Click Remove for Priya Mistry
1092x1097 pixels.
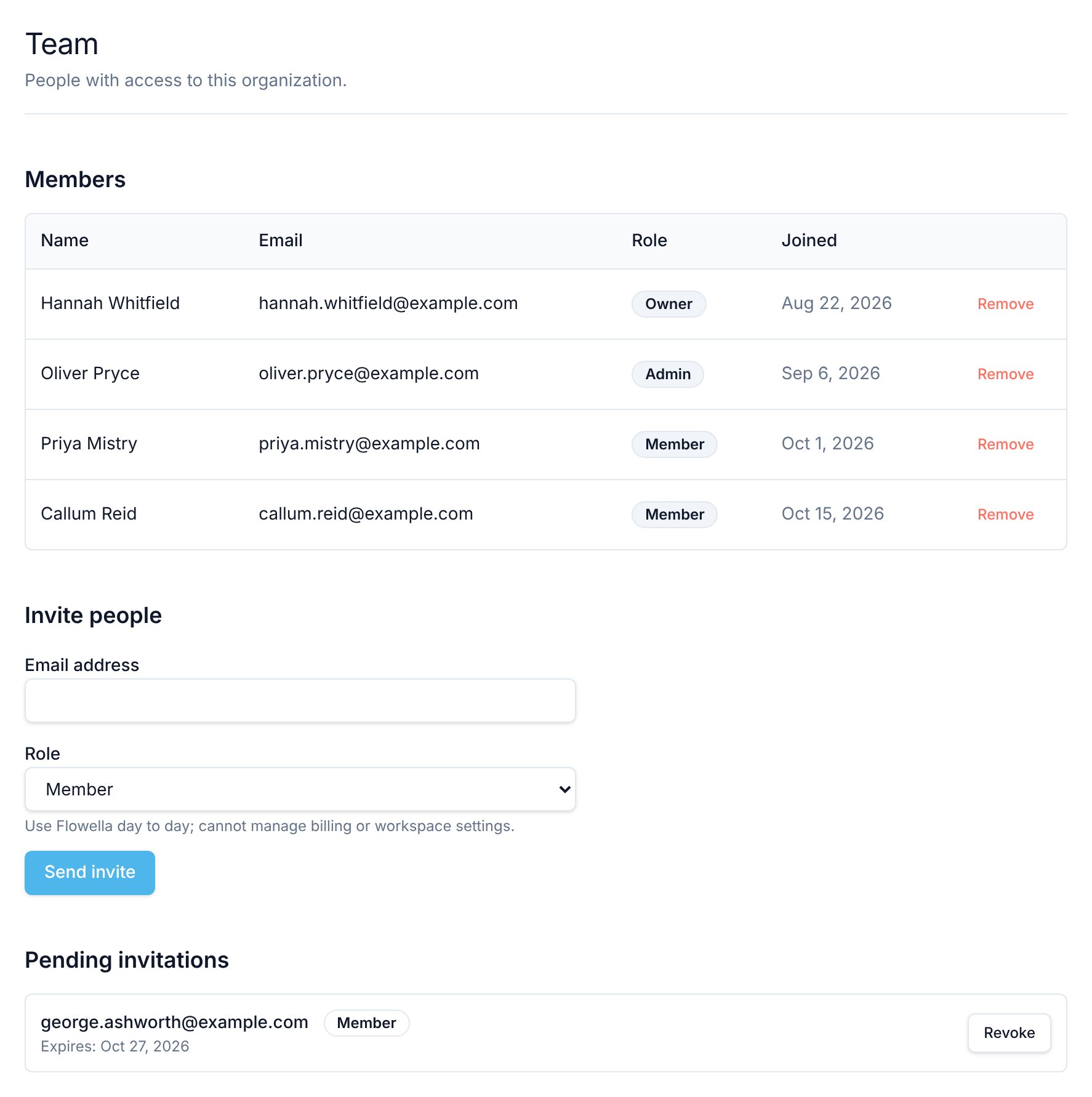[1005, 444]
